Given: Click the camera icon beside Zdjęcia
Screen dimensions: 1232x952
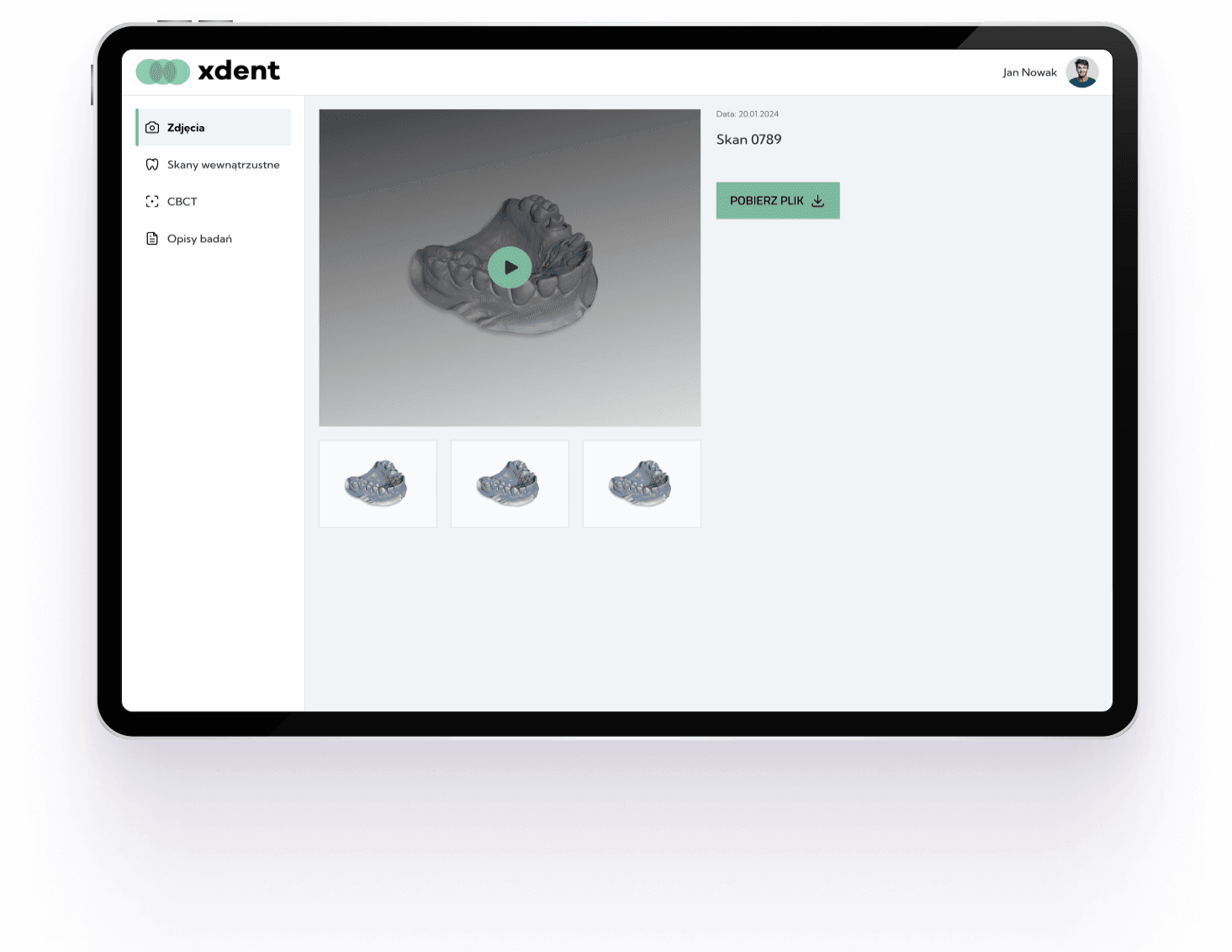Looking at the screenshot, I should (x=152, y=128).
